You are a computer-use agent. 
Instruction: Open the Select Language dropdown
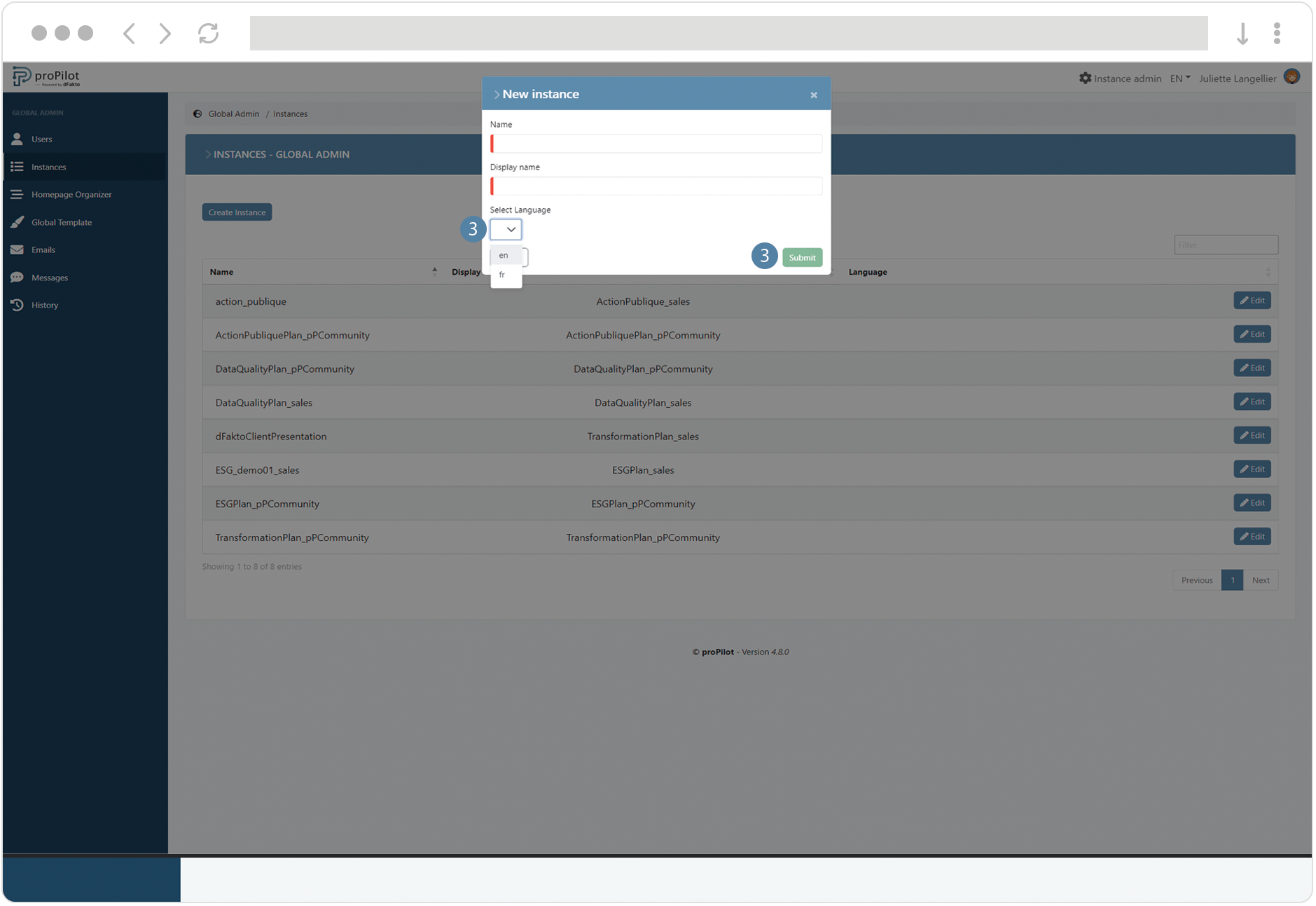click(x=506, y=229)
